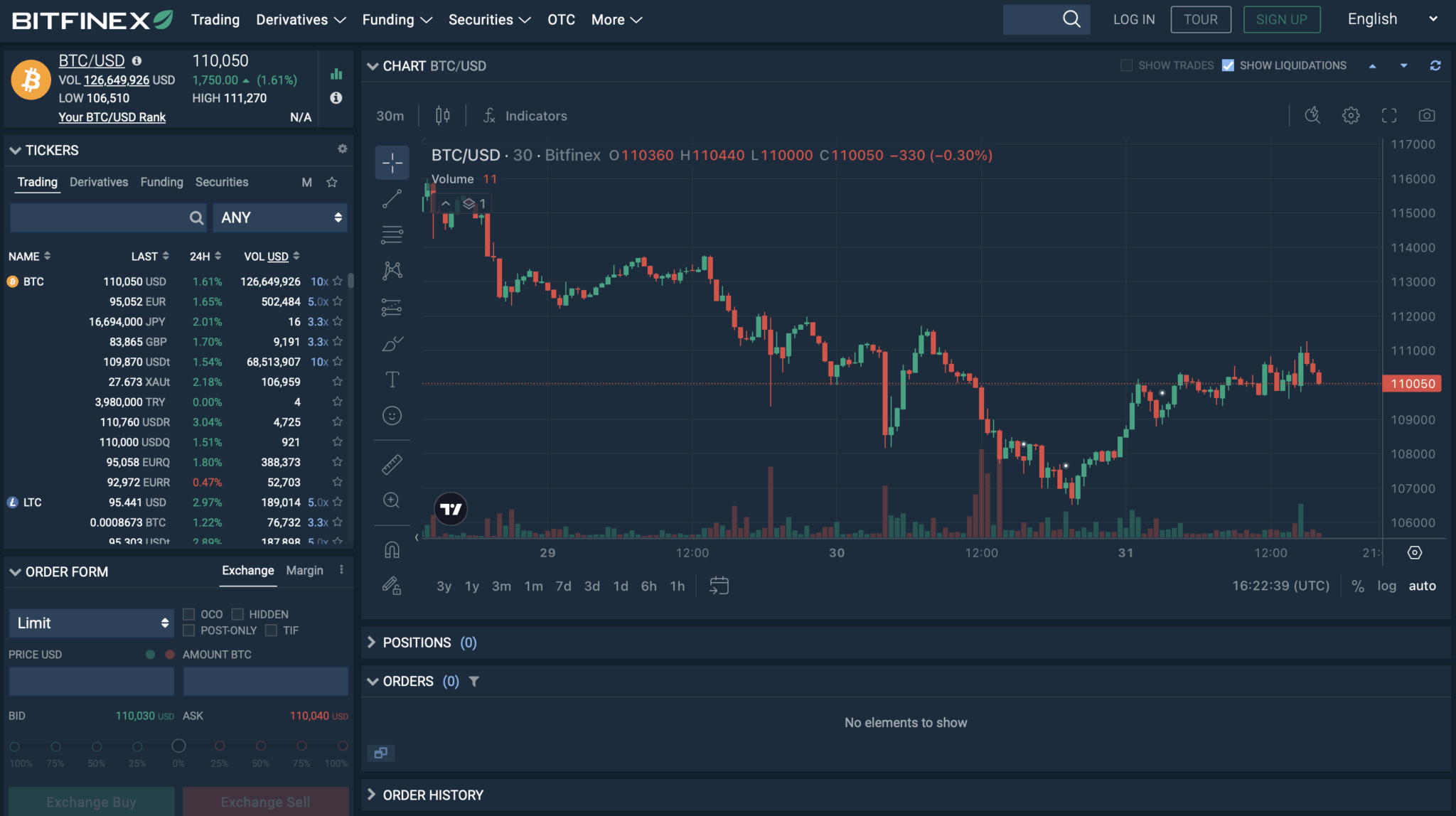The image size is (1456, 816).
Task: Activate the chart zoom-in tool
Action: tap(392, 500)
